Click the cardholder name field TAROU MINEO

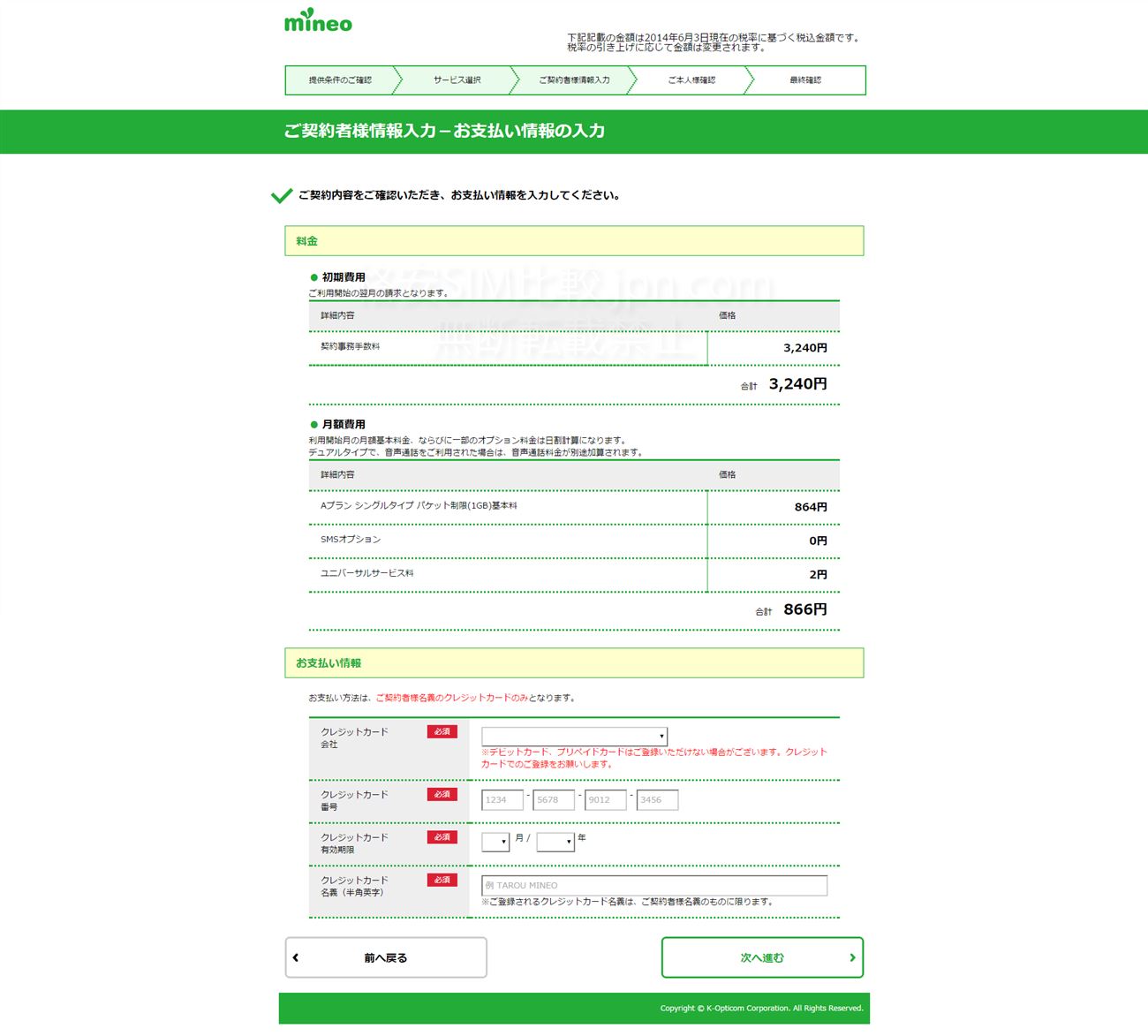pyautogui.click(x=654, y=885)
